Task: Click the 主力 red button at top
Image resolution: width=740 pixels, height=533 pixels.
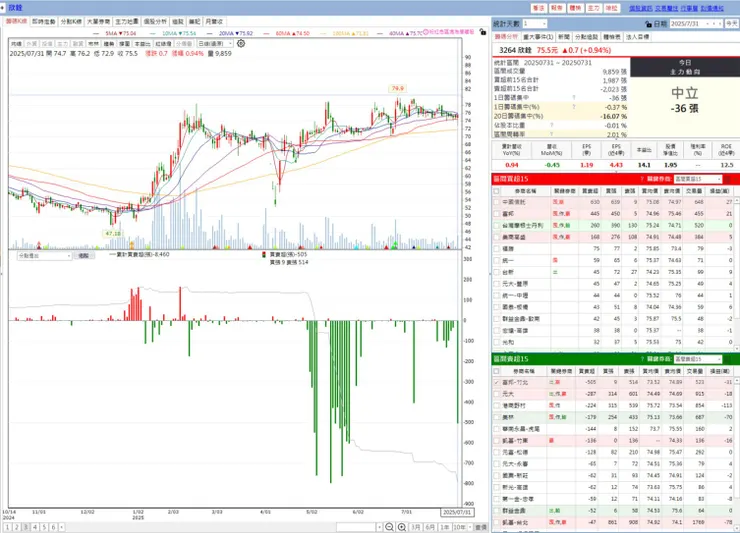Action: click(x=593, y=8)
